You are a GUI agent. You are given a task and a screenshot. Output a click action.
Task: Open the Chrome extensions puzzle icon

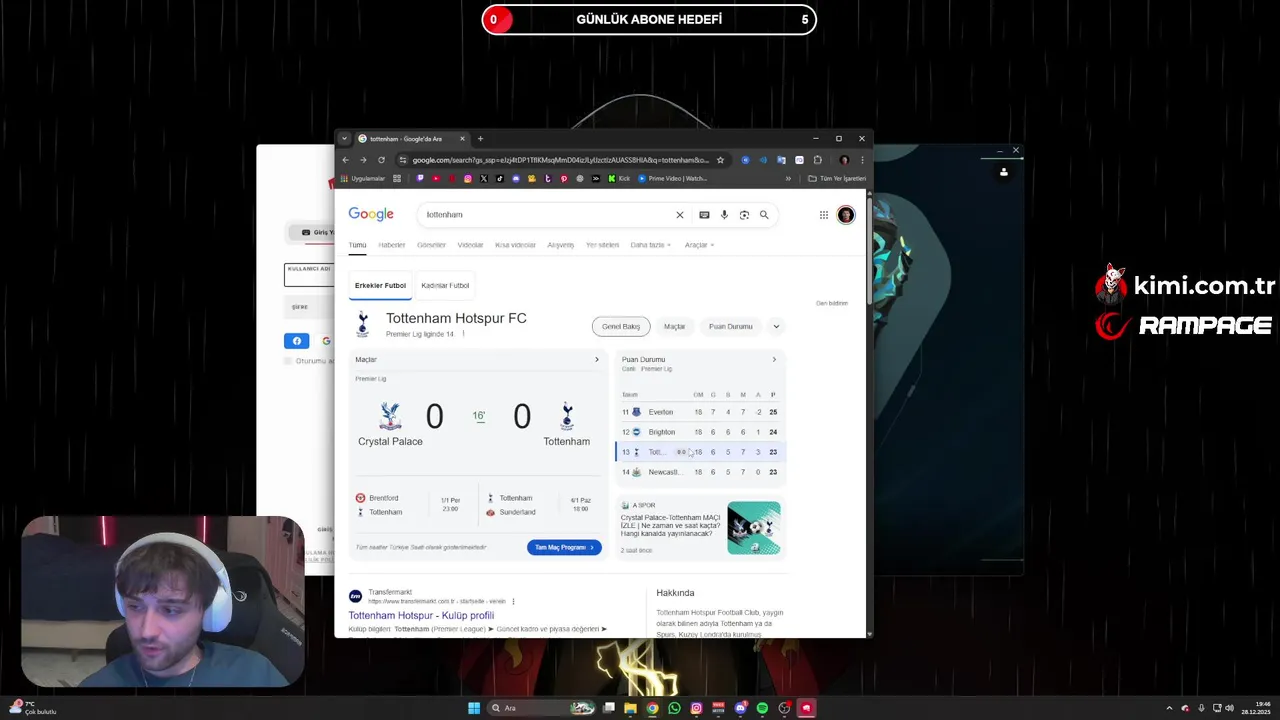pos(817,160)
